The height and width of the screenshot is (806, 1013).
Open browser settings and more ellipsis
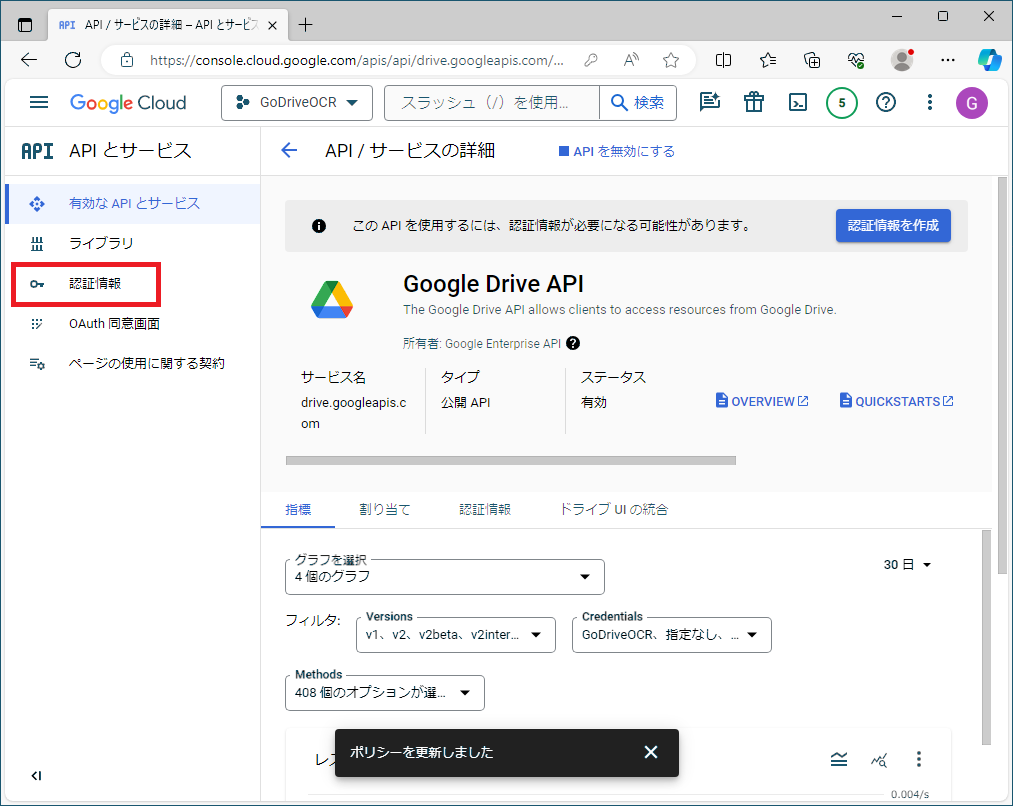(948, 60)
